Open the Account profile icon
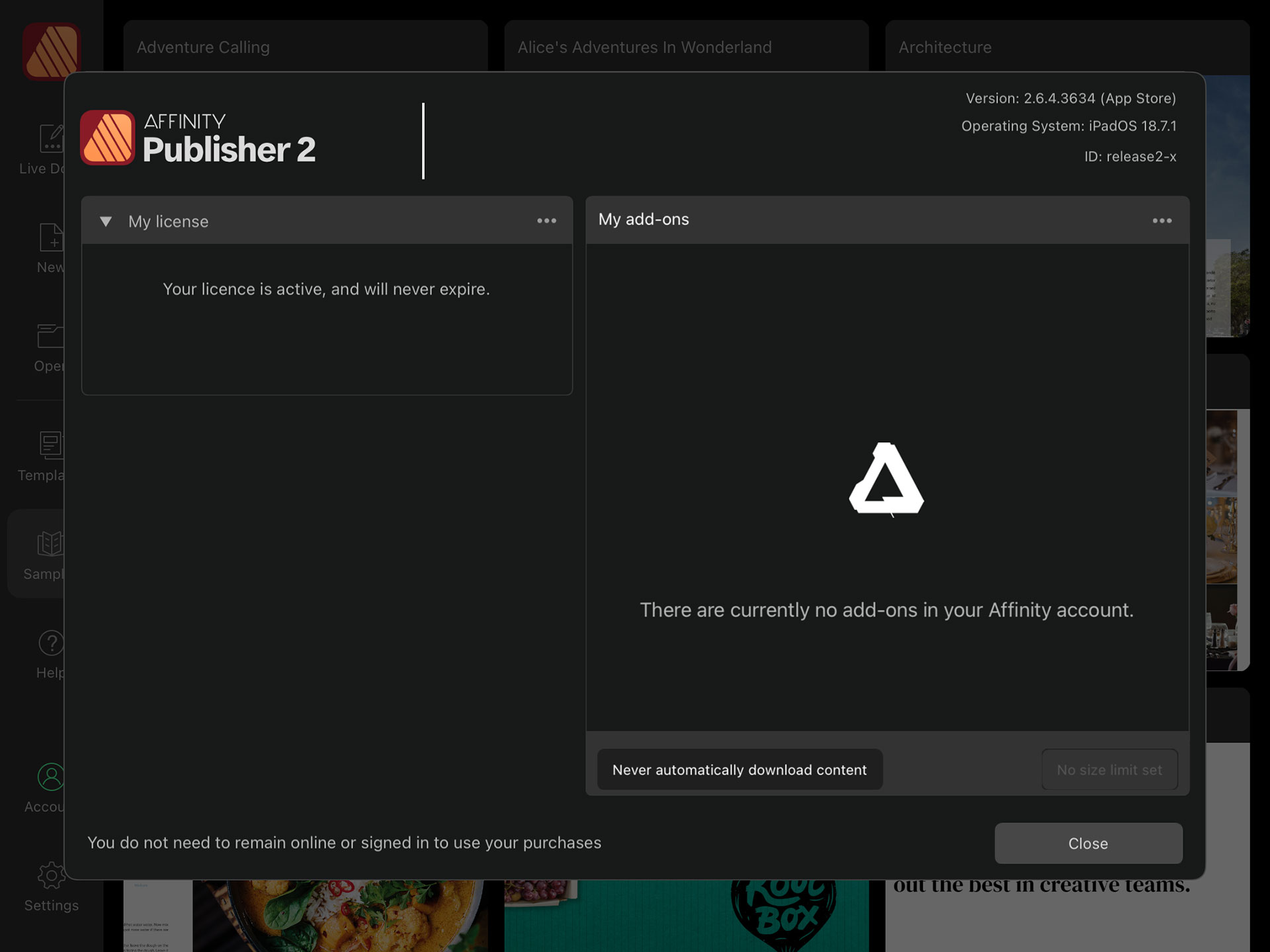Viewport: 1270px width, 952px height. pos(50,777)
